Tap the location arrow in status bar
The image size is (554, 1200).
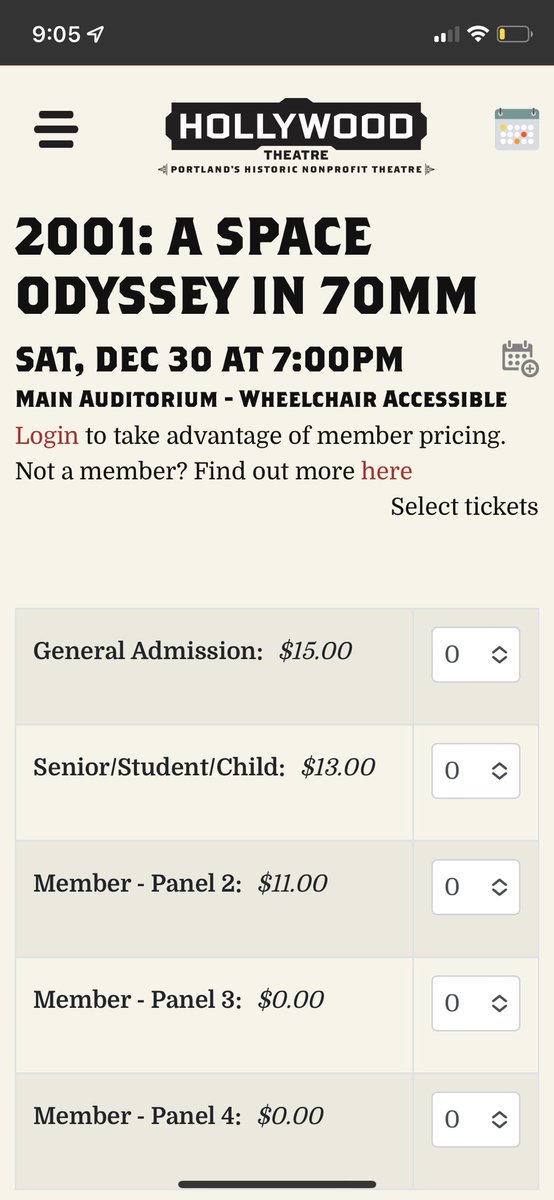coord(96,34)
